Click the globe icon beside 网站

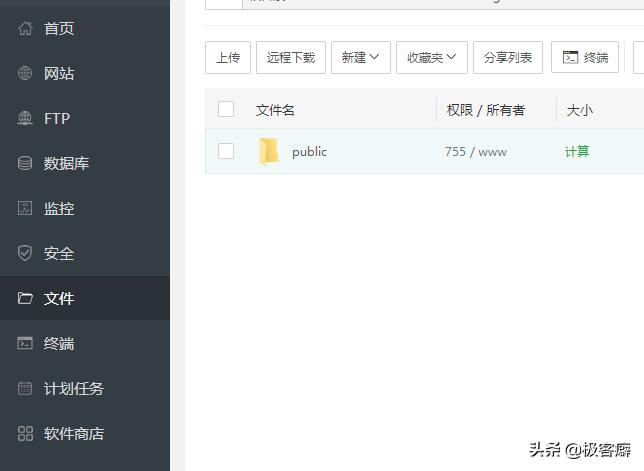point(25,73)
